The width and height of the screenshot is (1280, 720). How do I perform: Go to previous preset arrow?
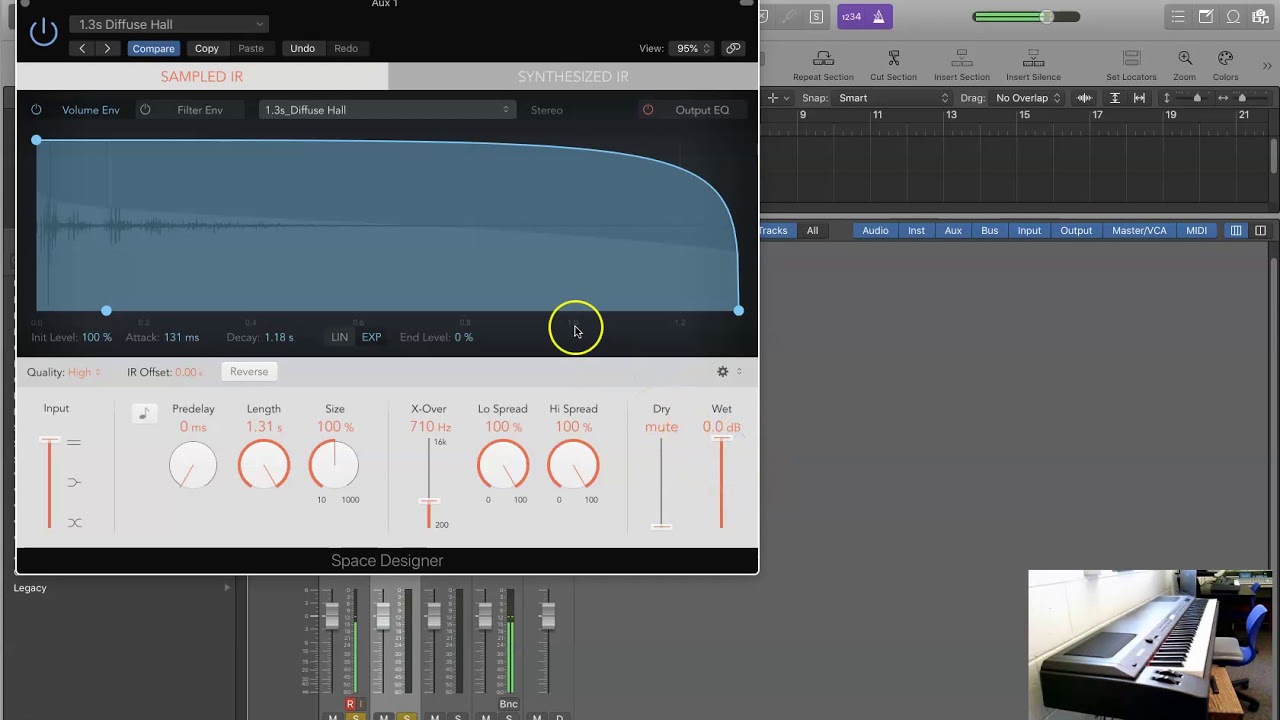[x=82, y=48]
